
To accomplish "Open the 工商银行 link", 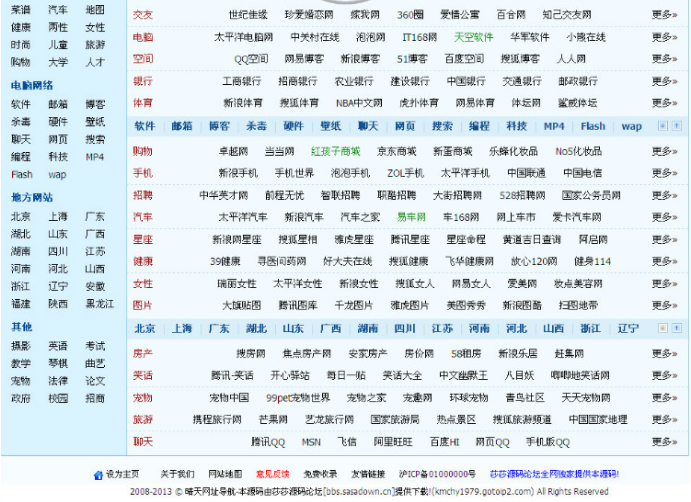I will [241, 81].
